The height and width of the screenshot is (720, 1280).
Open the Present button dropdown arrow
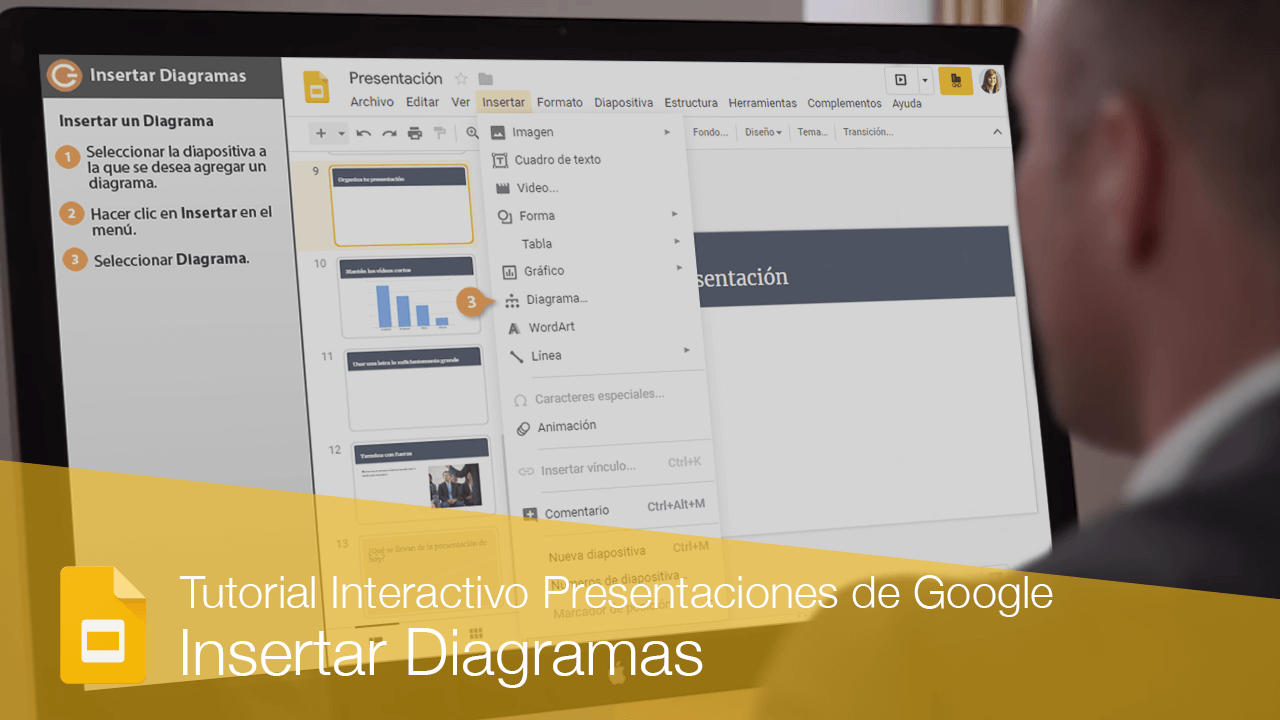(925, 80)
